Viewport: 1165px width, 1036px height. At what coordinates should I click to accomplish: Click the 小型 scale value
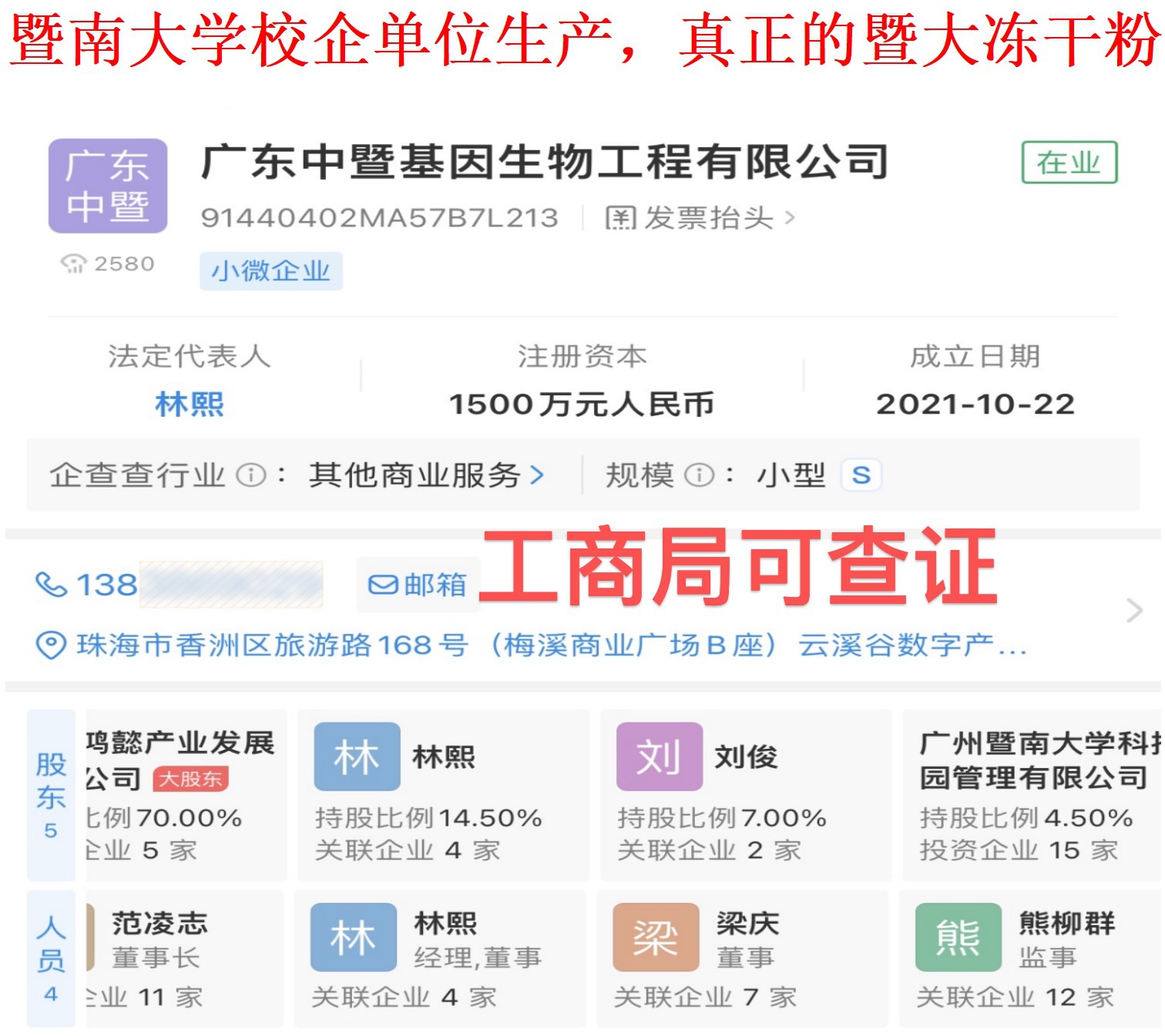[791, 475]
